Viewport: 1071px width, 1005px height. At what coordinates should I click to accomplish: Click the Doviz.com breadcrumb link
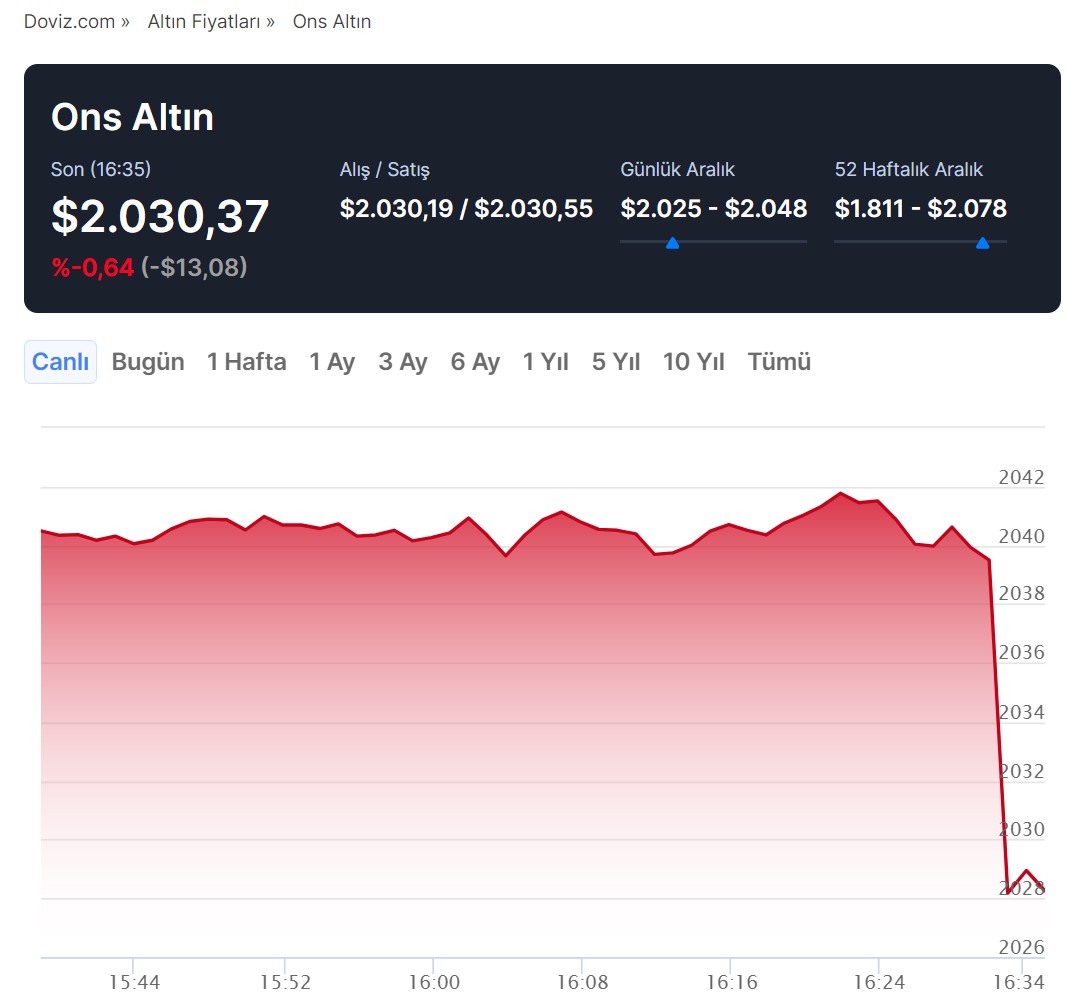click(69, 21)
